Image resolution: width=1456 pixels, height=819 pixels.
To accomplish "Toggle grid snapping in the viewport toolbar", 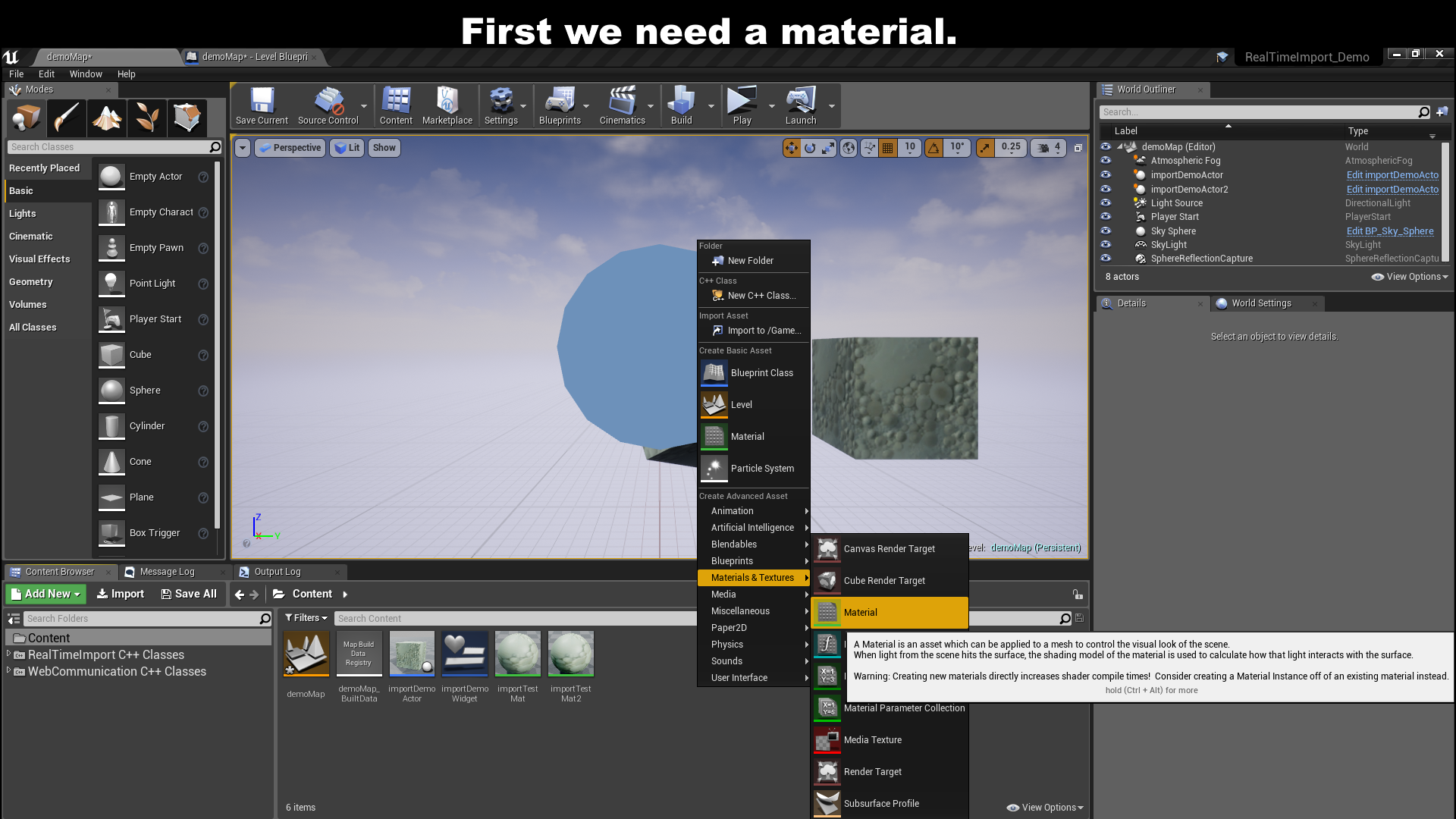I will [888, 148].
